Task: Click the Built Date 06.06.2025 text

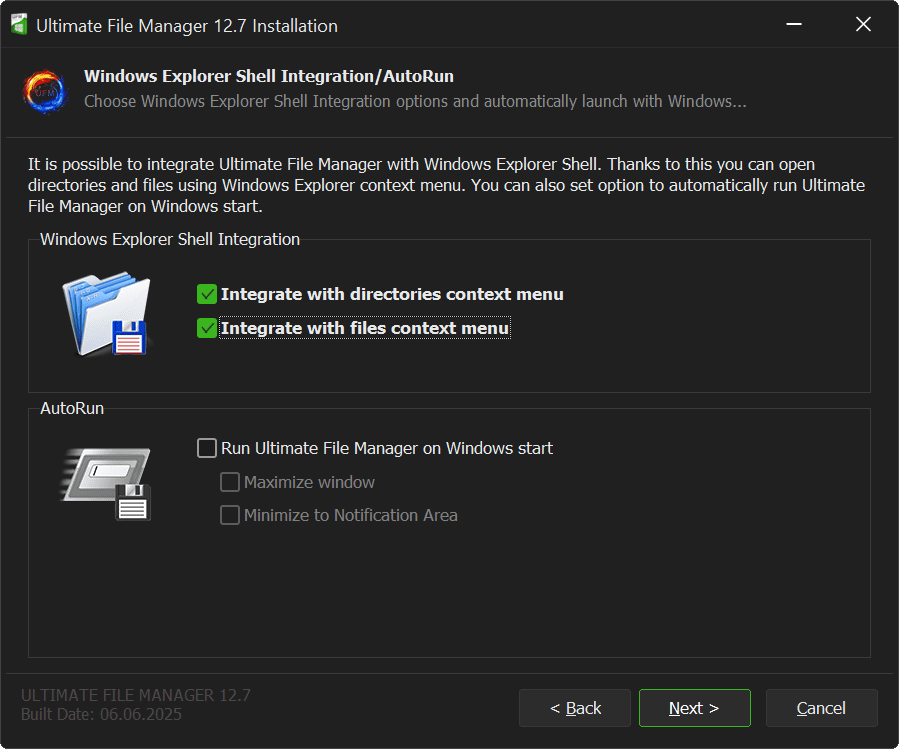Action: (x=101, y=715)
